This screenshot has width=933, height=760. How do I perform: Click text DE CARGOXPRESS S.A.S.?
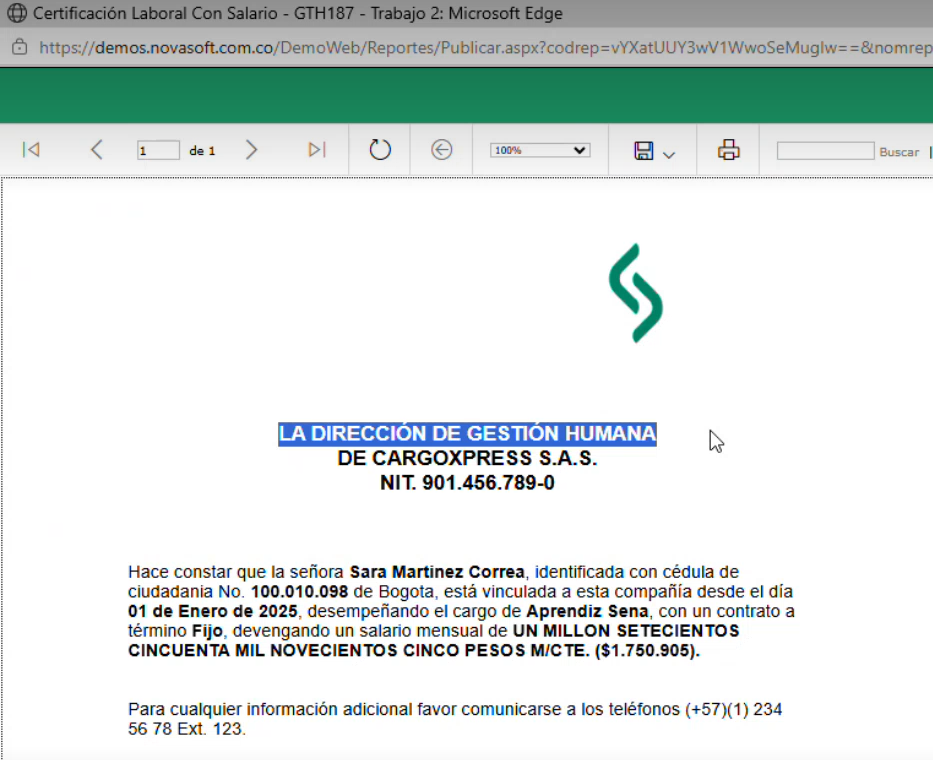click(x=467, y=458)
